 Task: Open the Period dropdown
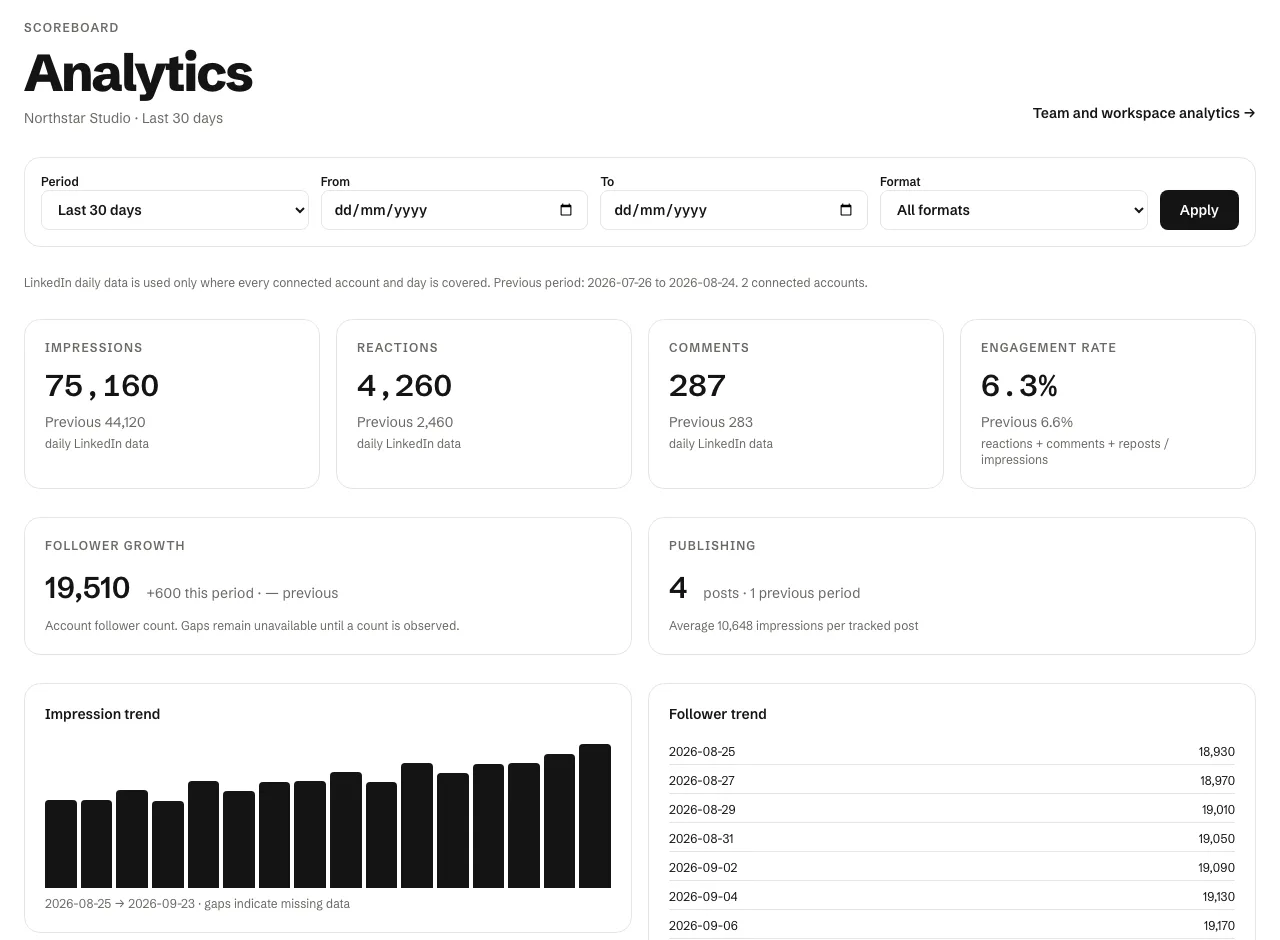175,210
